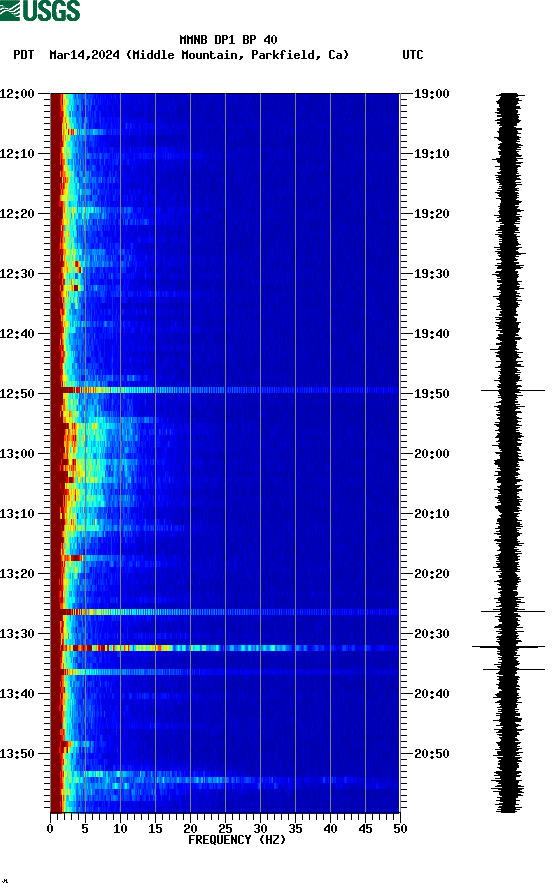Click the 19:50 UTC time label
This screenshot has width=552, height=892.
[x=432, y=394]
